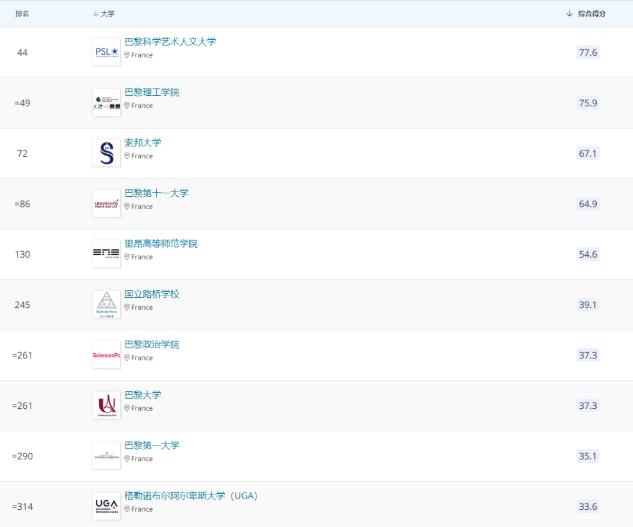Click rank =314
Viewport: 633px width, 527px height.
click(x=22, y=507)
